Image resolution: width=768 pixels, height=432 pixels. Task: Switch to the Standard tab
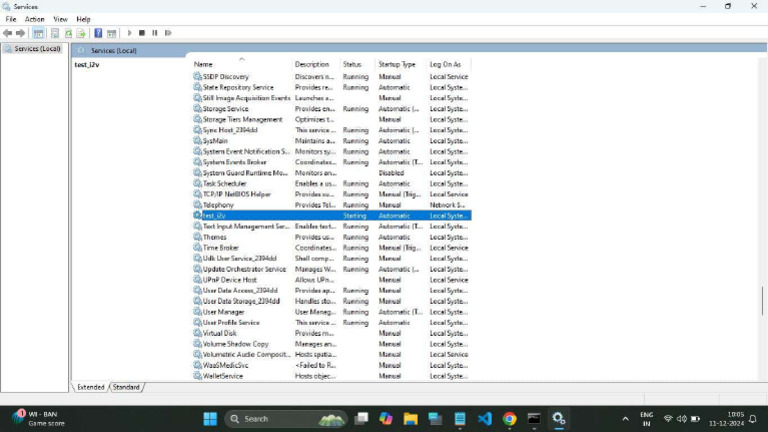(x=126, y=387)
